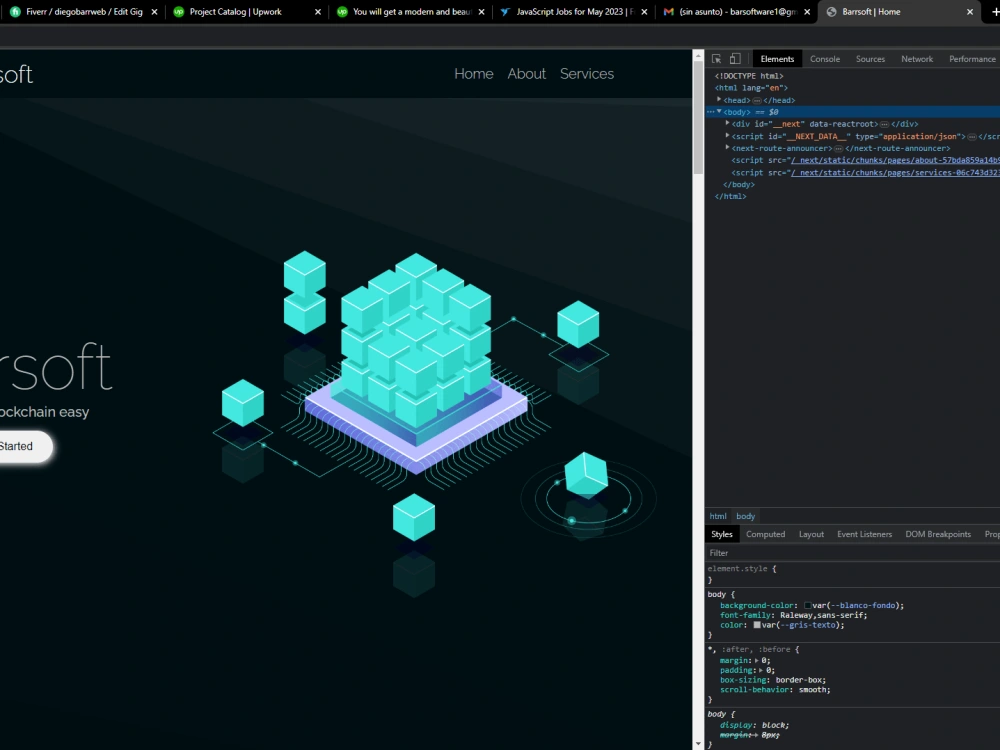Image resolution: width=1000 pixels, height=750 pixels.
Task: Switch to the Console panel
Action: (825, 59)
